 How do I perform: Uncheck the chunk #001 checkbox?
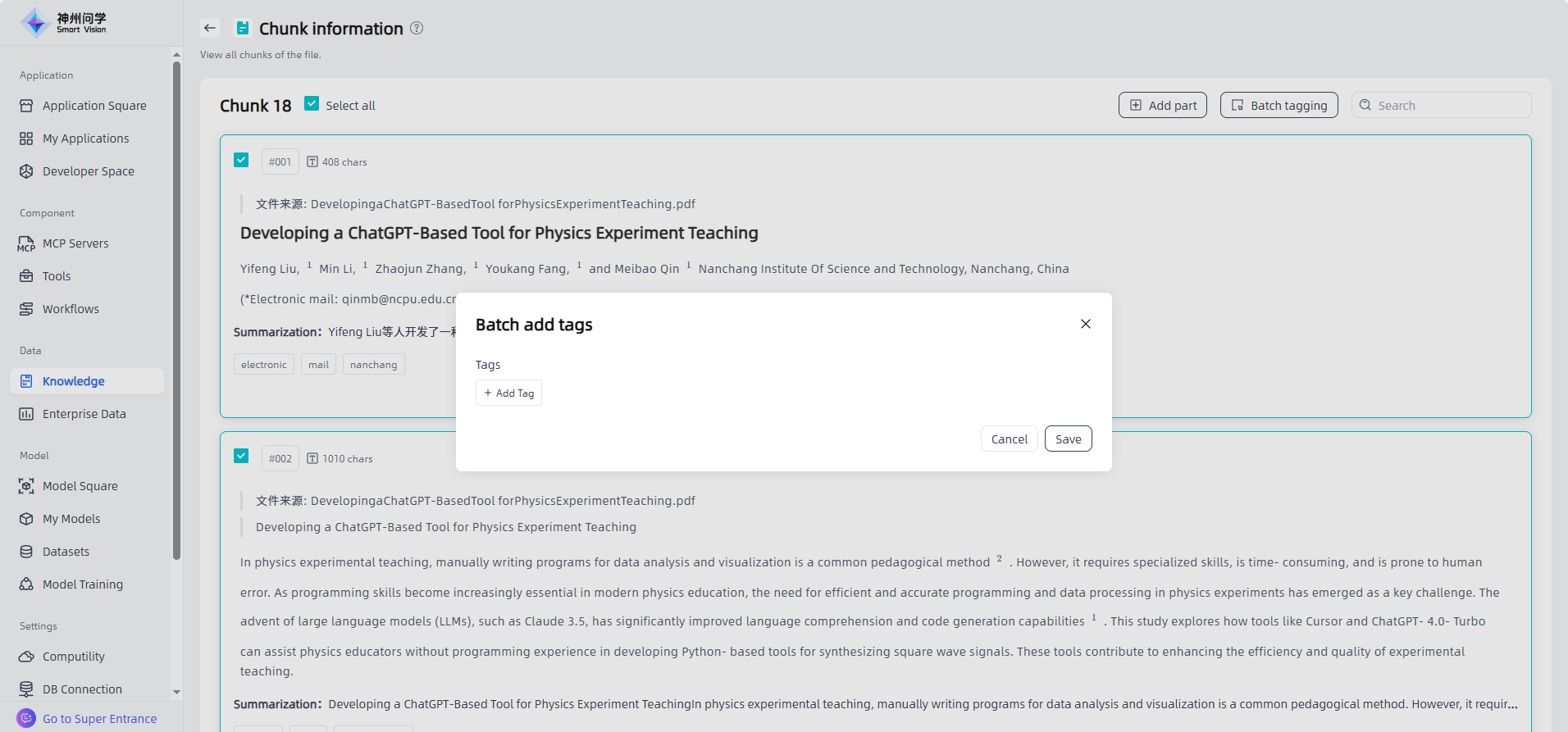241,160
